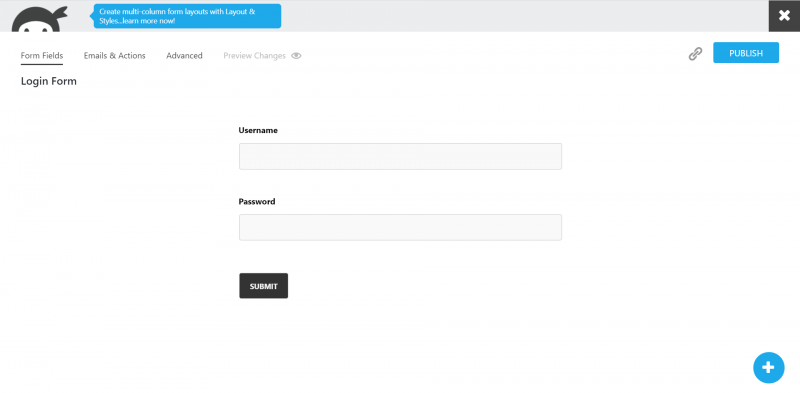Click the Ninja Forms logo icon

(39, 19)
